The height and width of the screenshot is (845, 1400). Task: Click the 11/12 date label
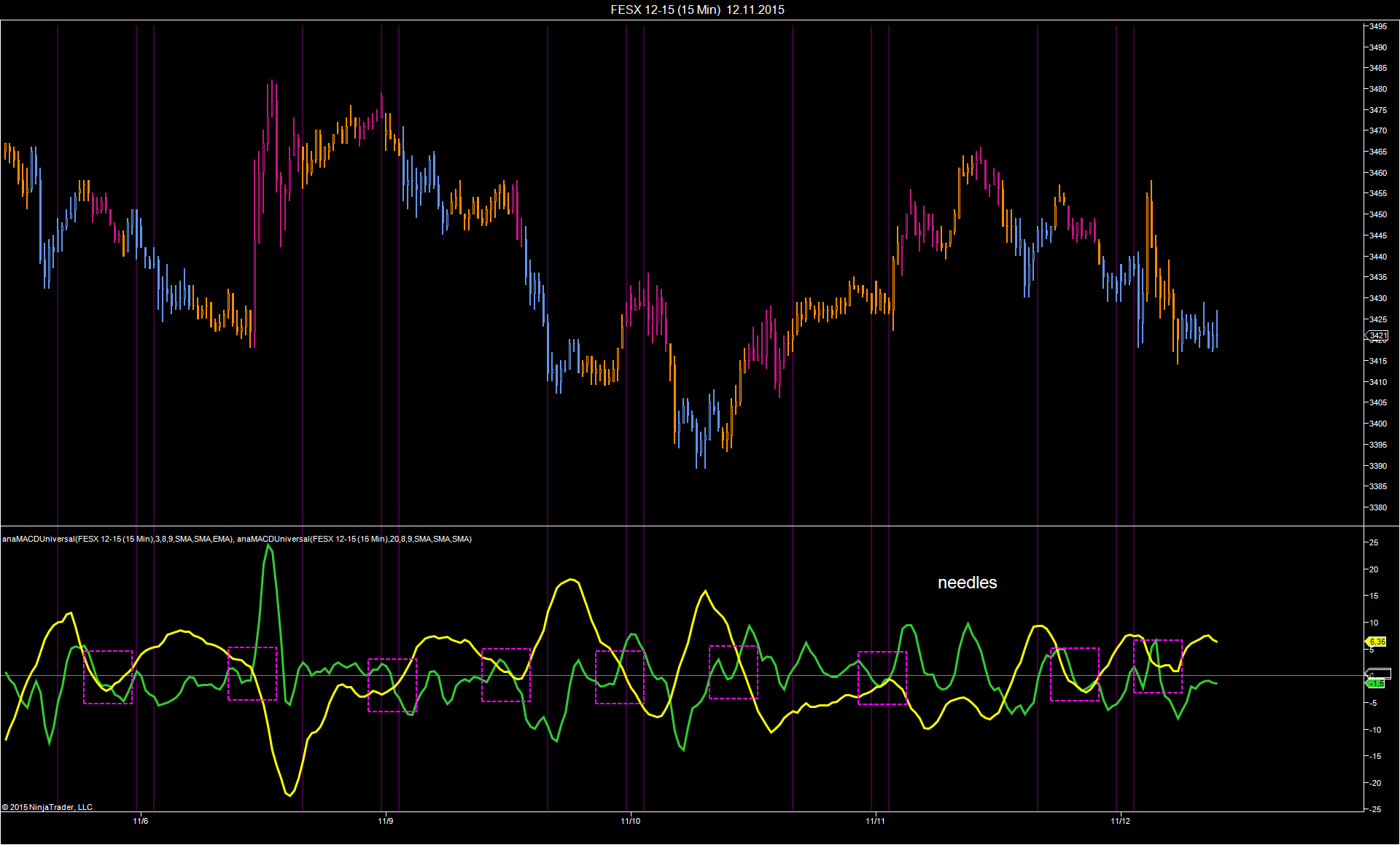[x=1121, y=821]
